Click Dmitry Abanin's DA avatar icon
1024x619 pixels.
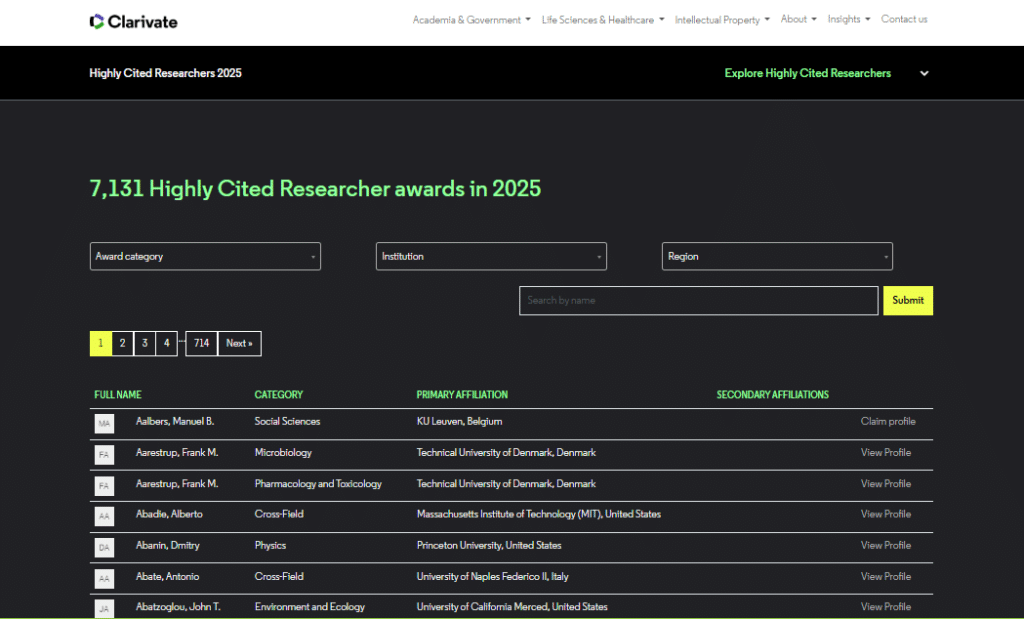104,547
